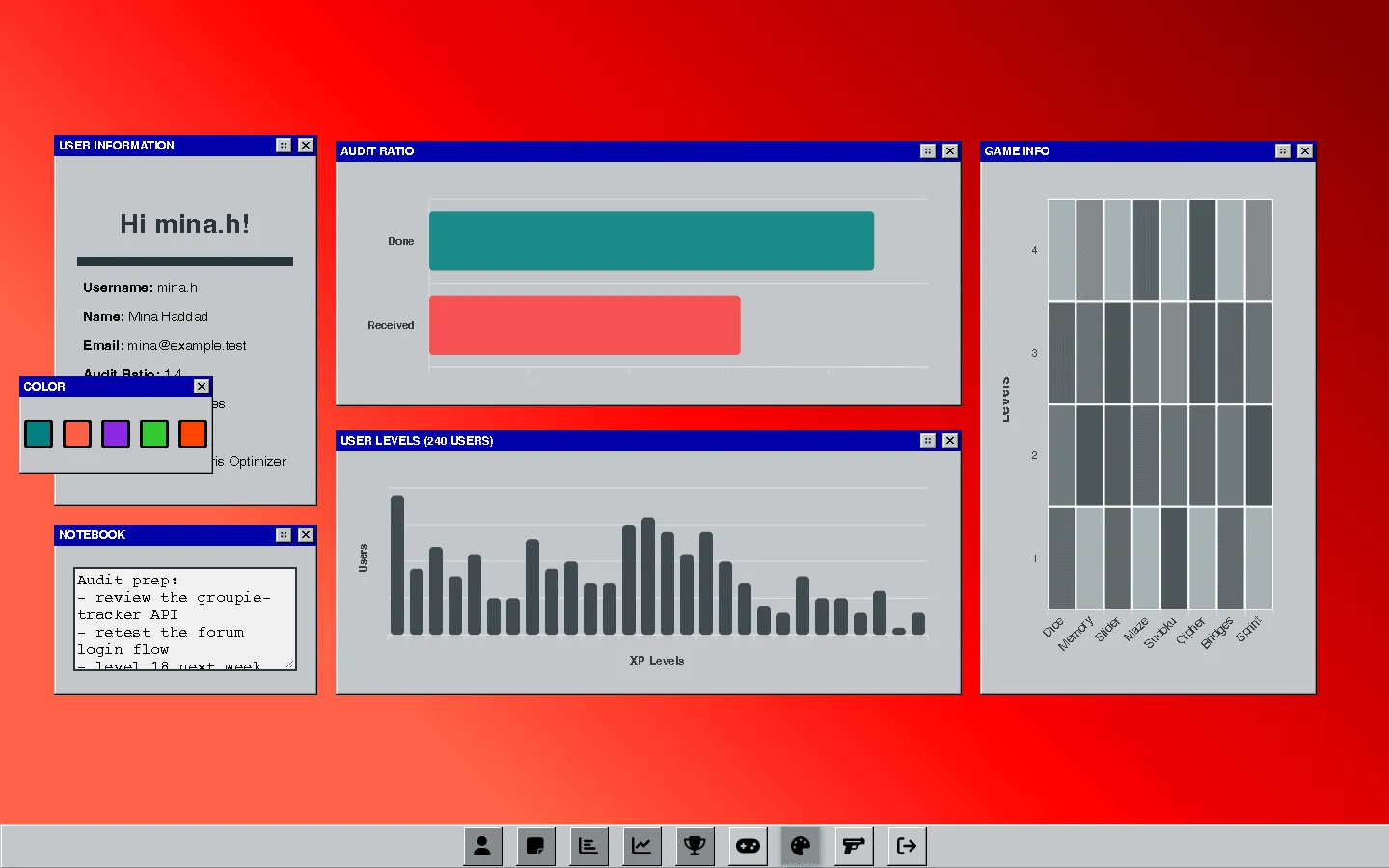Click the Username text mina.h

pos(177,287)
